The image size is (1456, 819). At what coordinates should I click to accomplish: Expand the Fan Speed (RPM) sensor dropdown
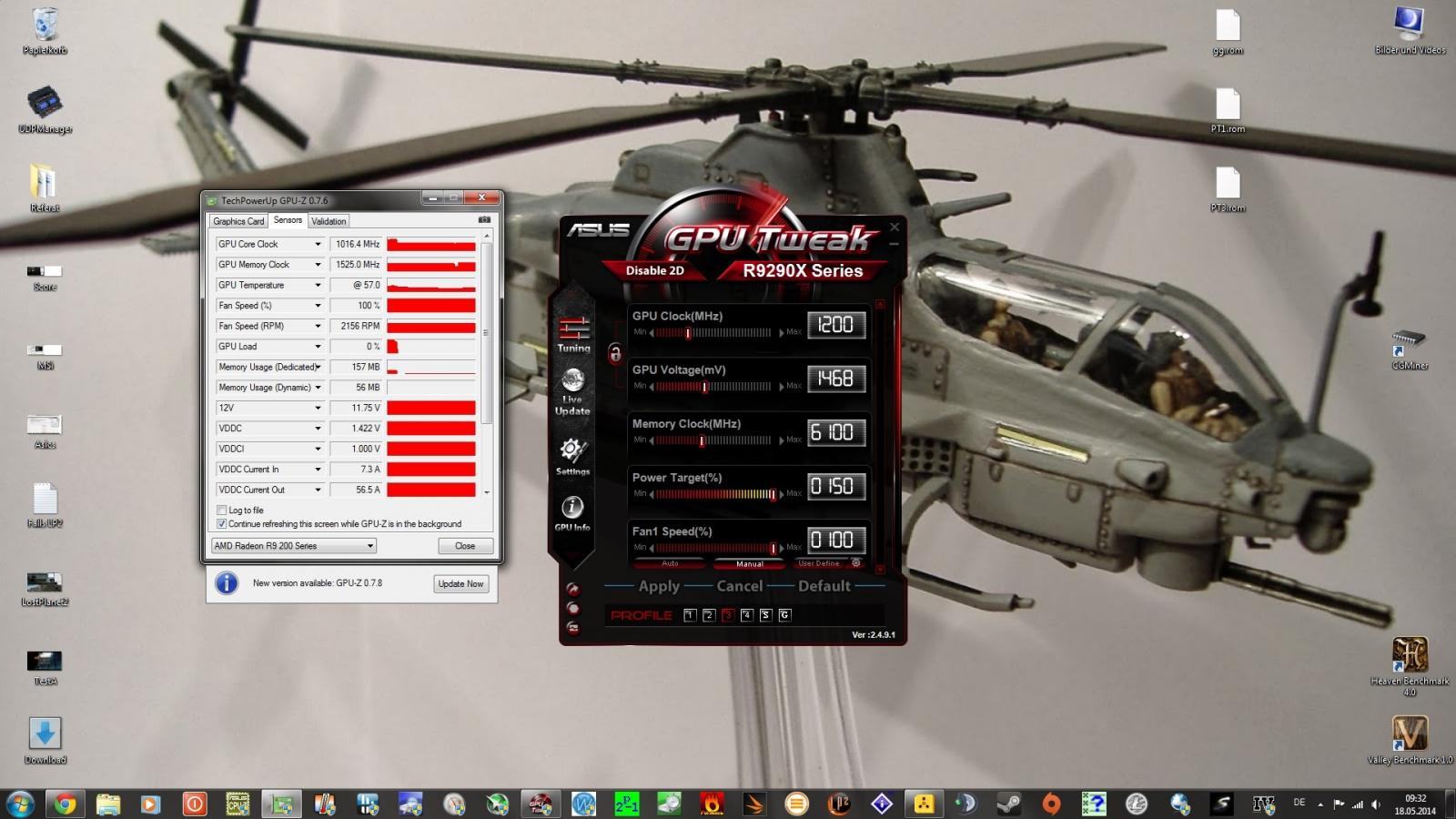pyautogui.click(x=318, y=326)
